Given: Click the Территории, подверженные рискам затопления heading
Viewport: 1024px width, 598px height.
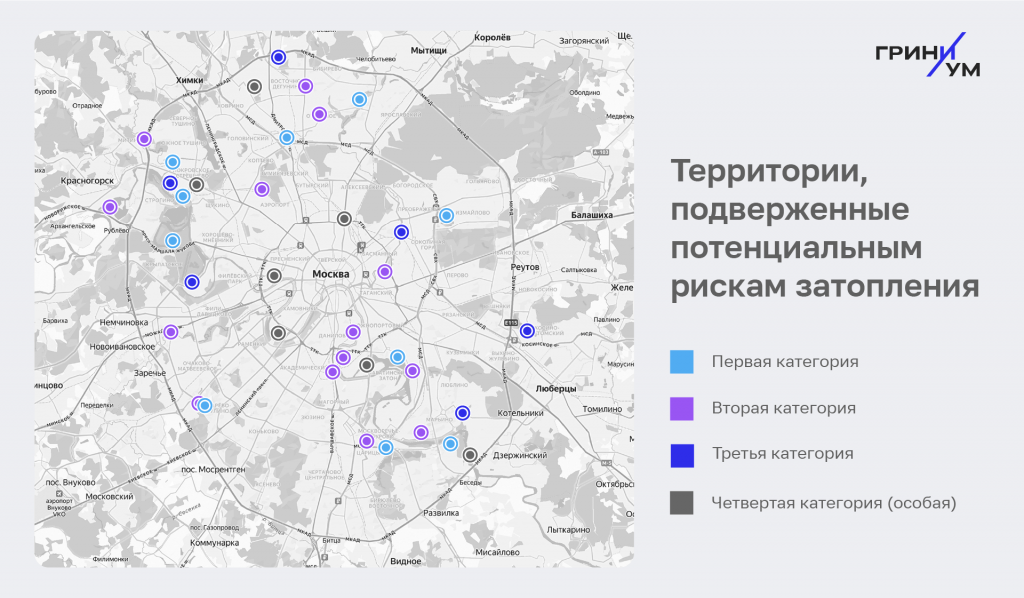Looking at the screenshot, I should (824, 229).
